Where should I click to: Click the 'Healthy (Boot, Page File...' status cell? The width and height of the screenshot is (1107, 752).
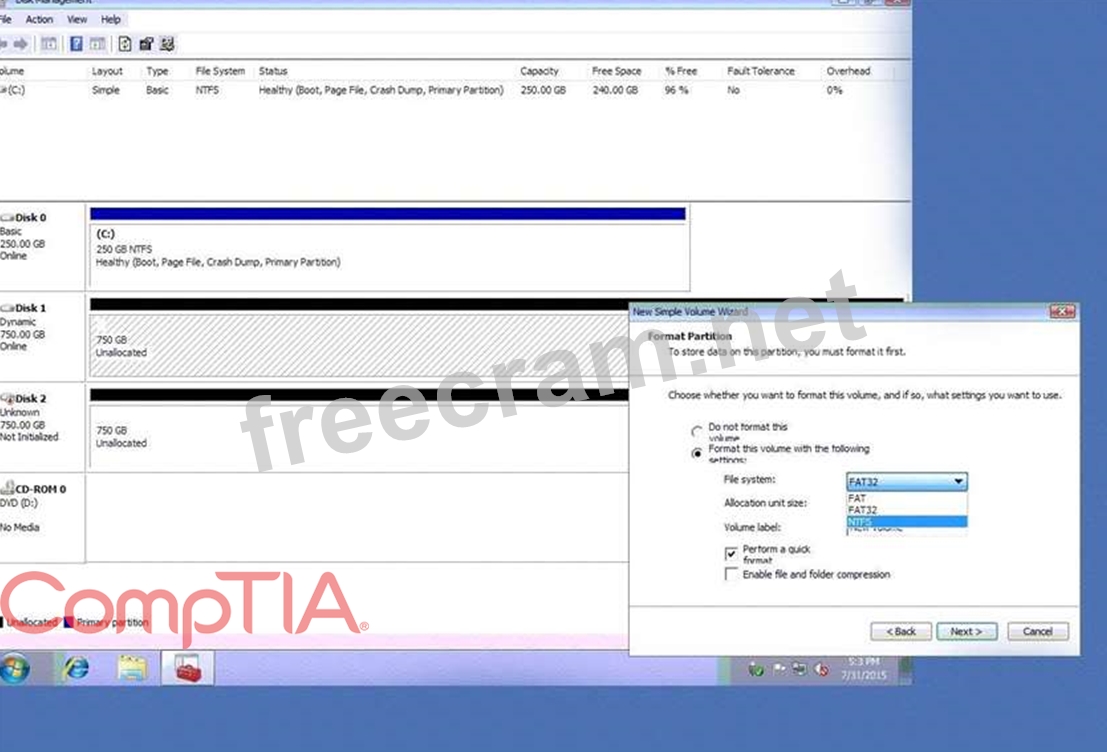(381, 90)
